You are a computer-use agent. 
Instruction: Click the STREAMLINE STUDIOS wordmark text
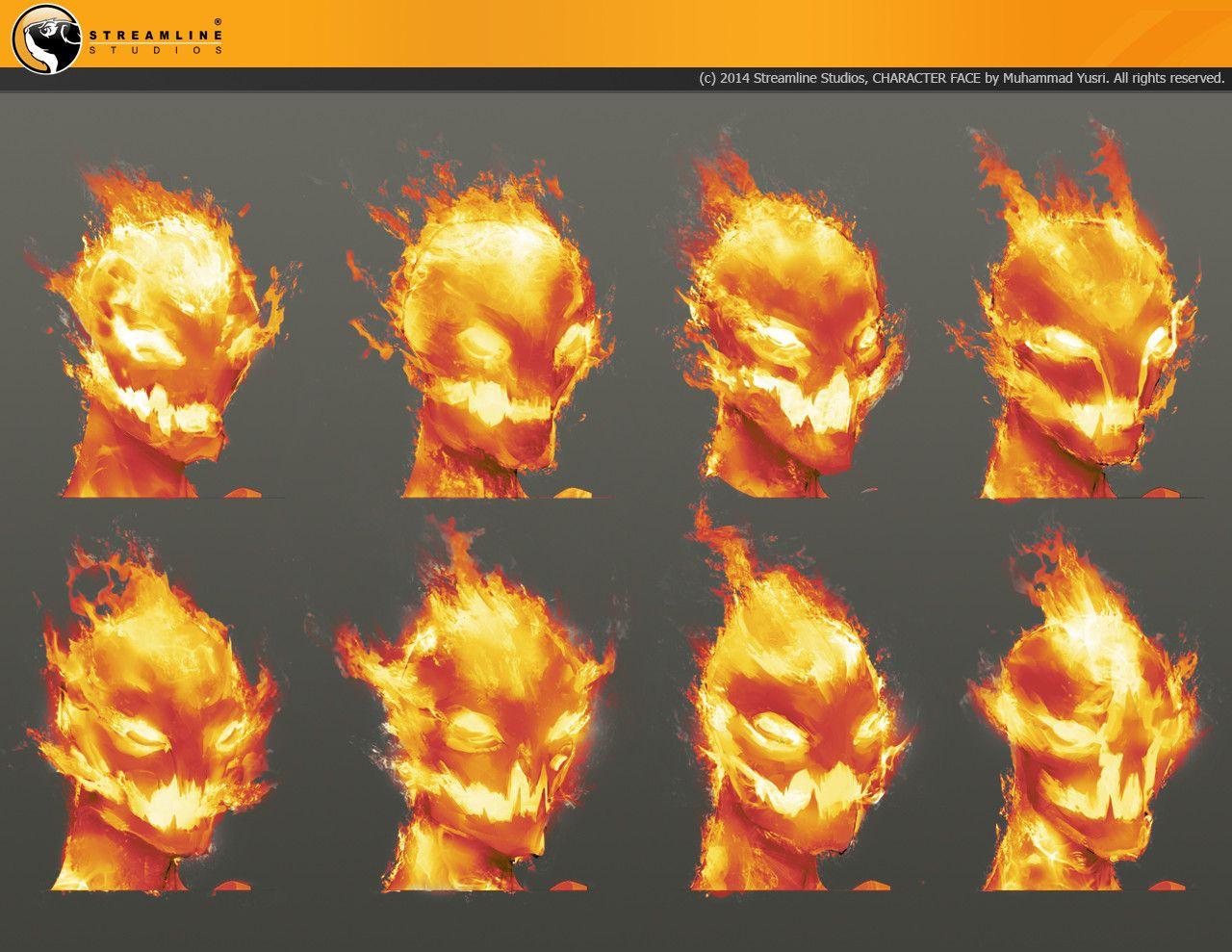pos(157,41)
